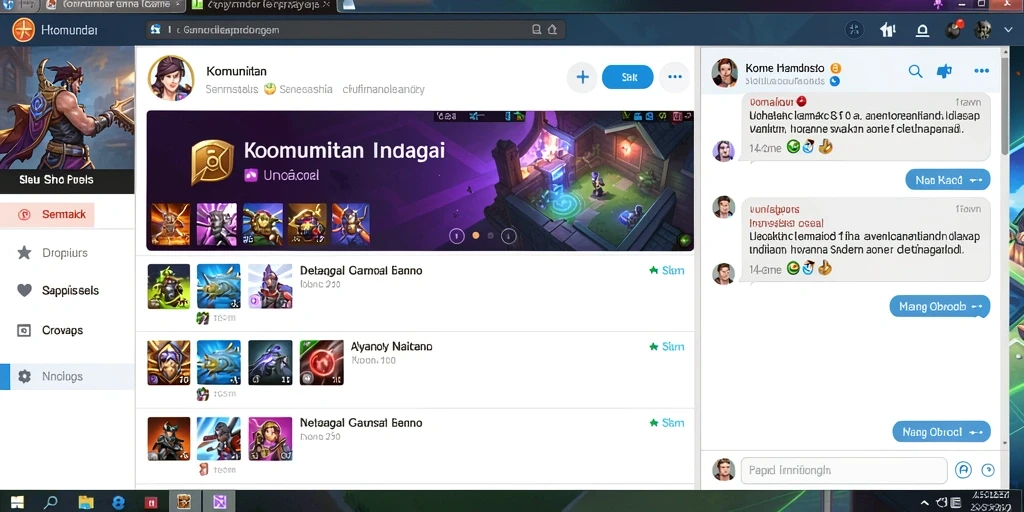
Task: Click the Nas Kaed reply bubble
Action: coord(948,180)
